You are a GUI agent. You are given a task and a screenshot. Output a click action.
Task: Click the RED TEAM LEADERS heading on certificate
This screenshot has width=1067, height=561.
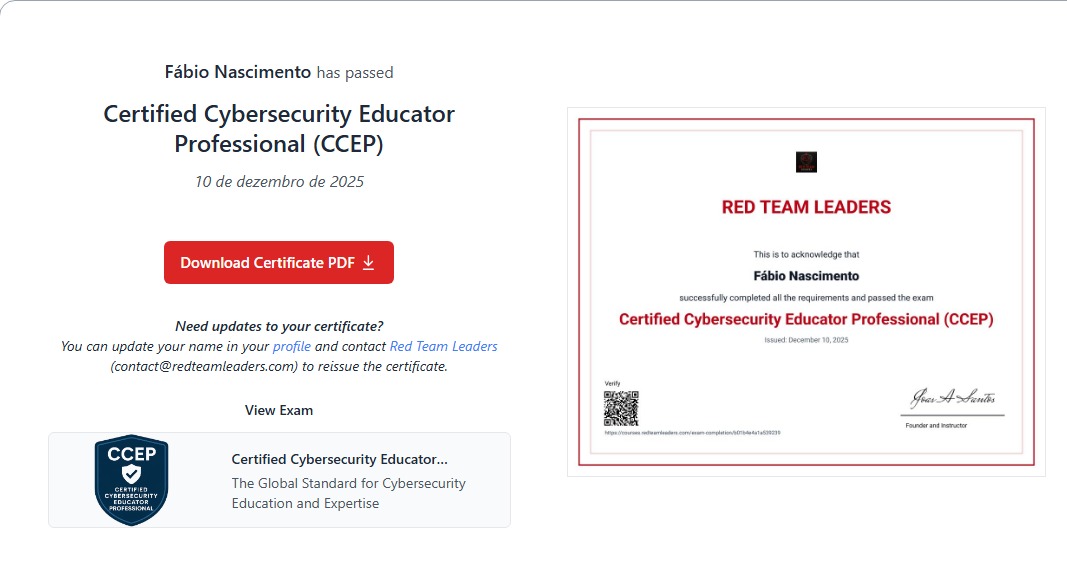(x=806, y=208)
